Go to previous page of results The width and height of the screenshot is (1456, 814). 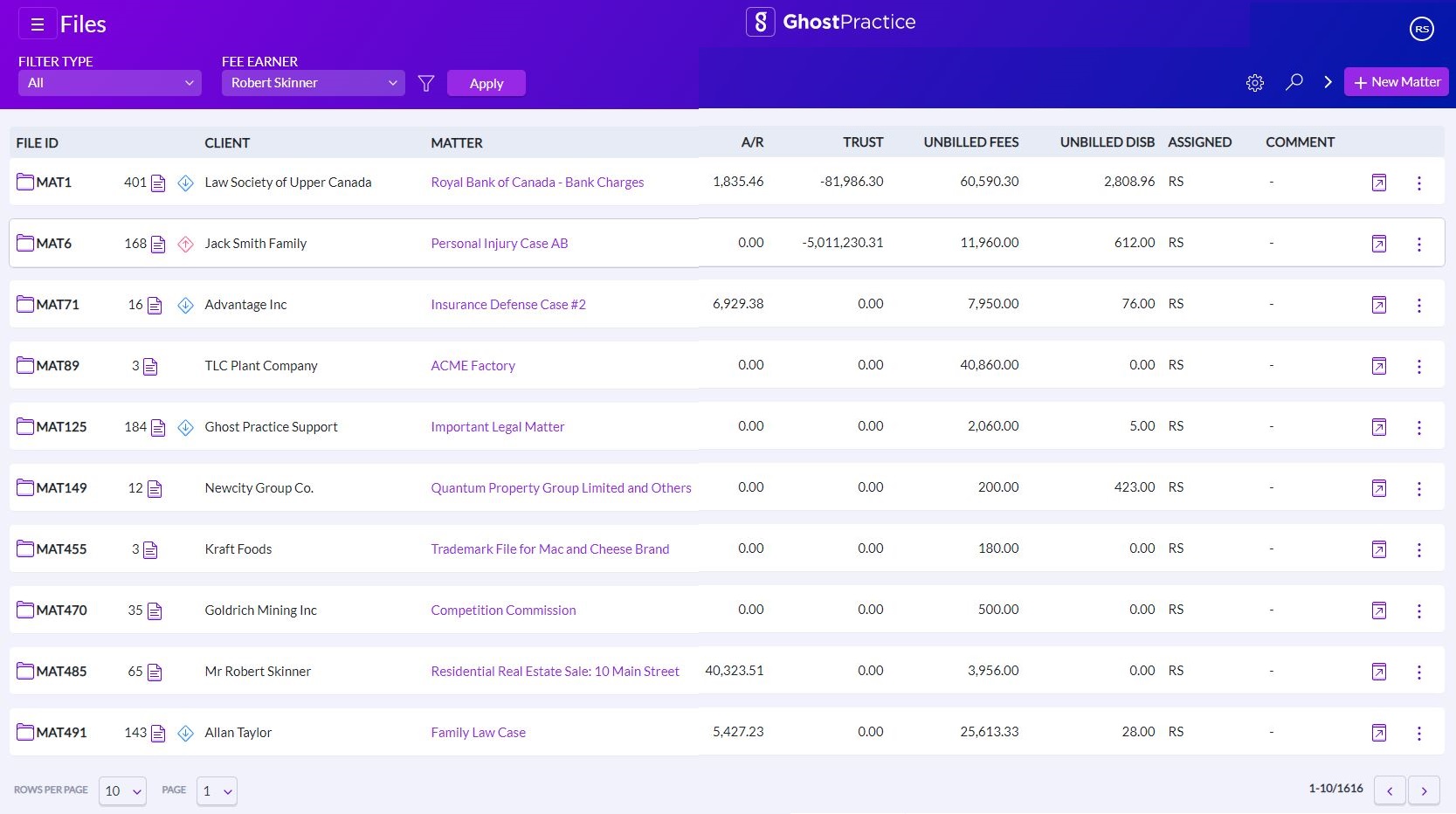pos(1390,790)
